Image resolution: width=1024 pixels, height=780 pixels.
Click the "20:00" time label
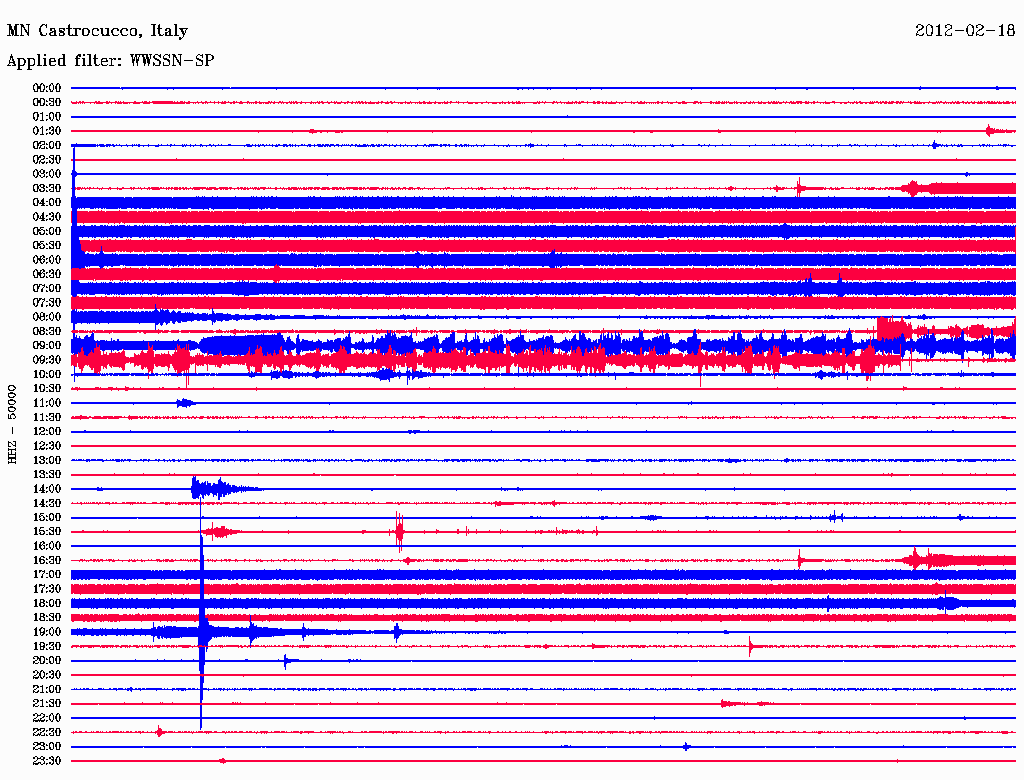click(x=46, y=660)
